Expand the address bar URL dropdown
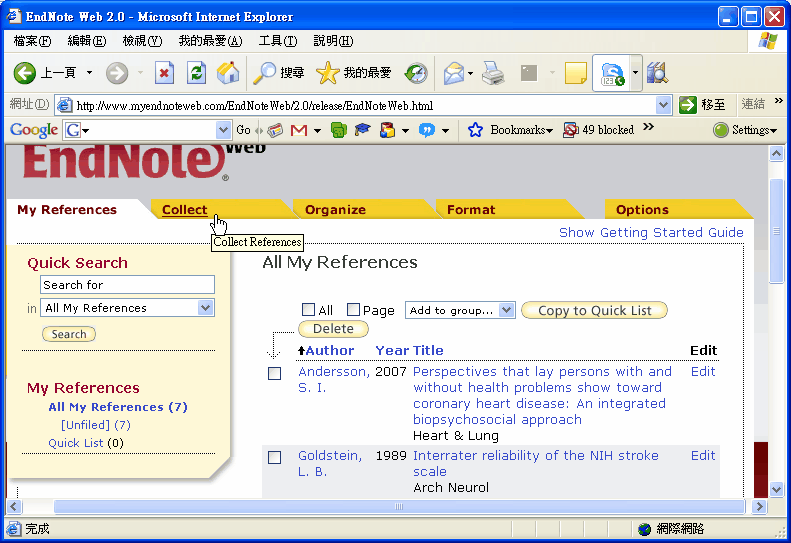 [664, 105]
